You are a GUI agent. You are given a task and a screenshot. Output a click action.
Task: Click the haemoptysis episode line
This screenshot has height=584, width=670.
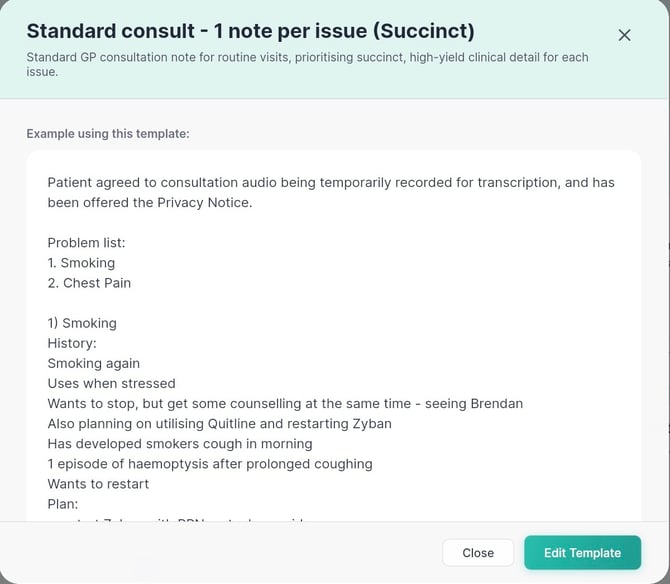point(210,463)
